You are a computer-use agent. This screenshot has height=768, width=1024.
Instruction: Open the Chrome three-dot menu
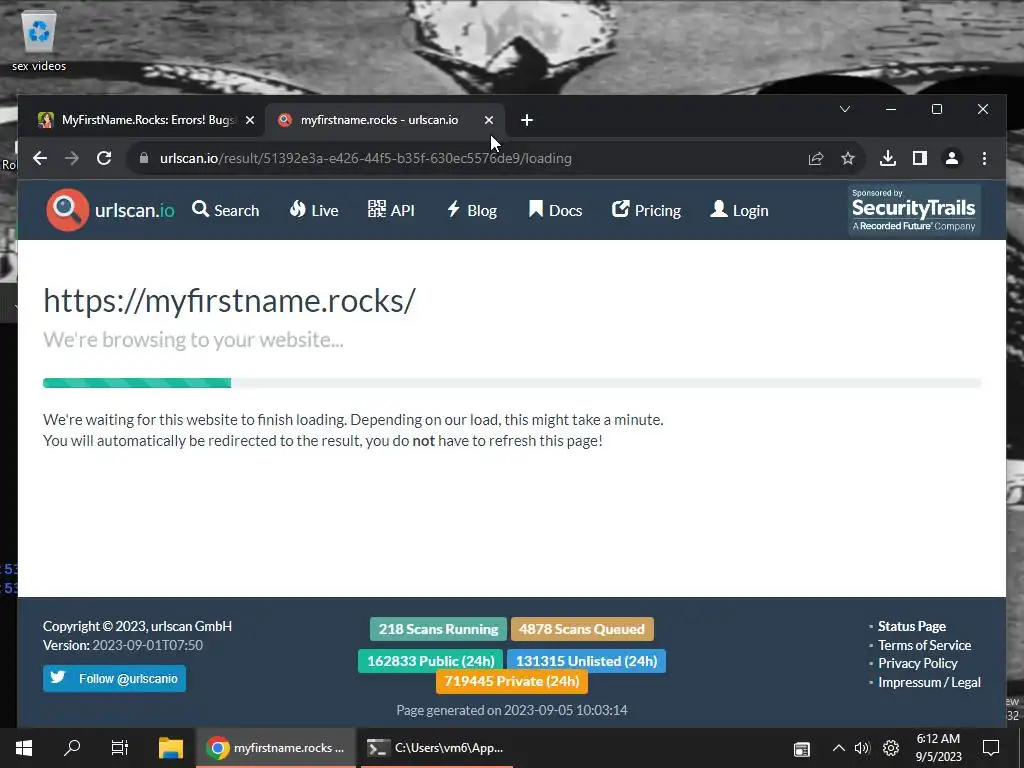984,158
